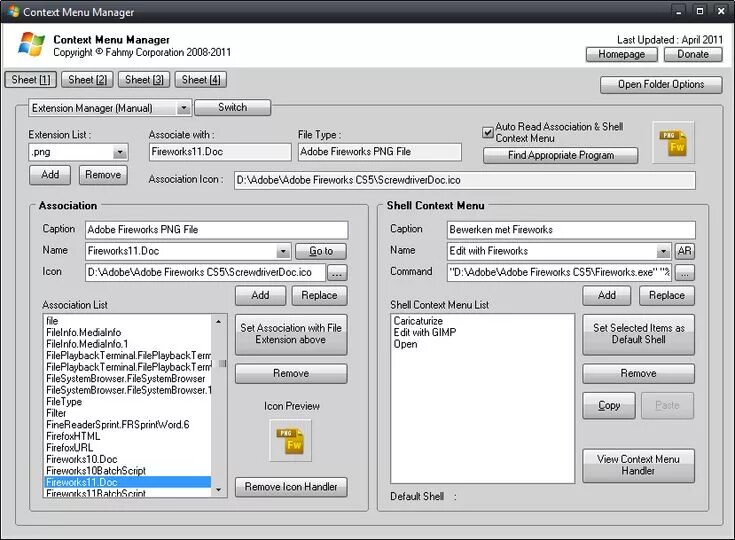Click the Shell Context Menu Caption field
This screenshot has height=540, width=735.
tap(571, 230)
